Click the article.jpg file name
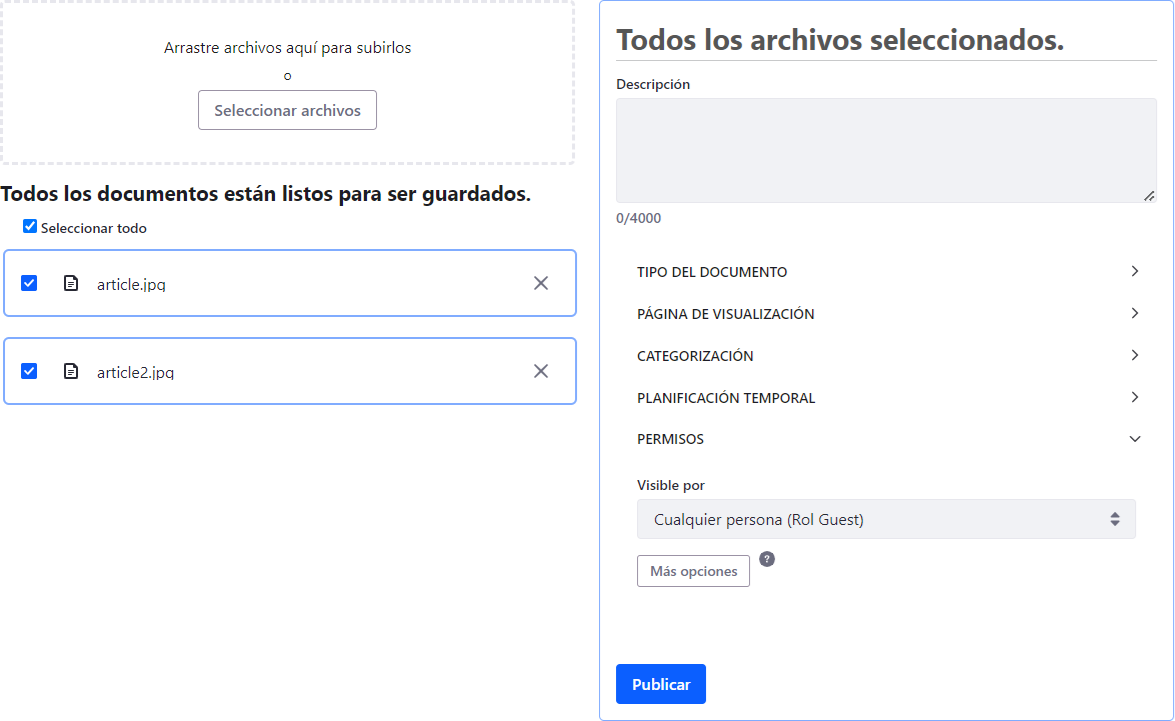1175x721 pixels. pyautogui.click(x=131, y=284)
